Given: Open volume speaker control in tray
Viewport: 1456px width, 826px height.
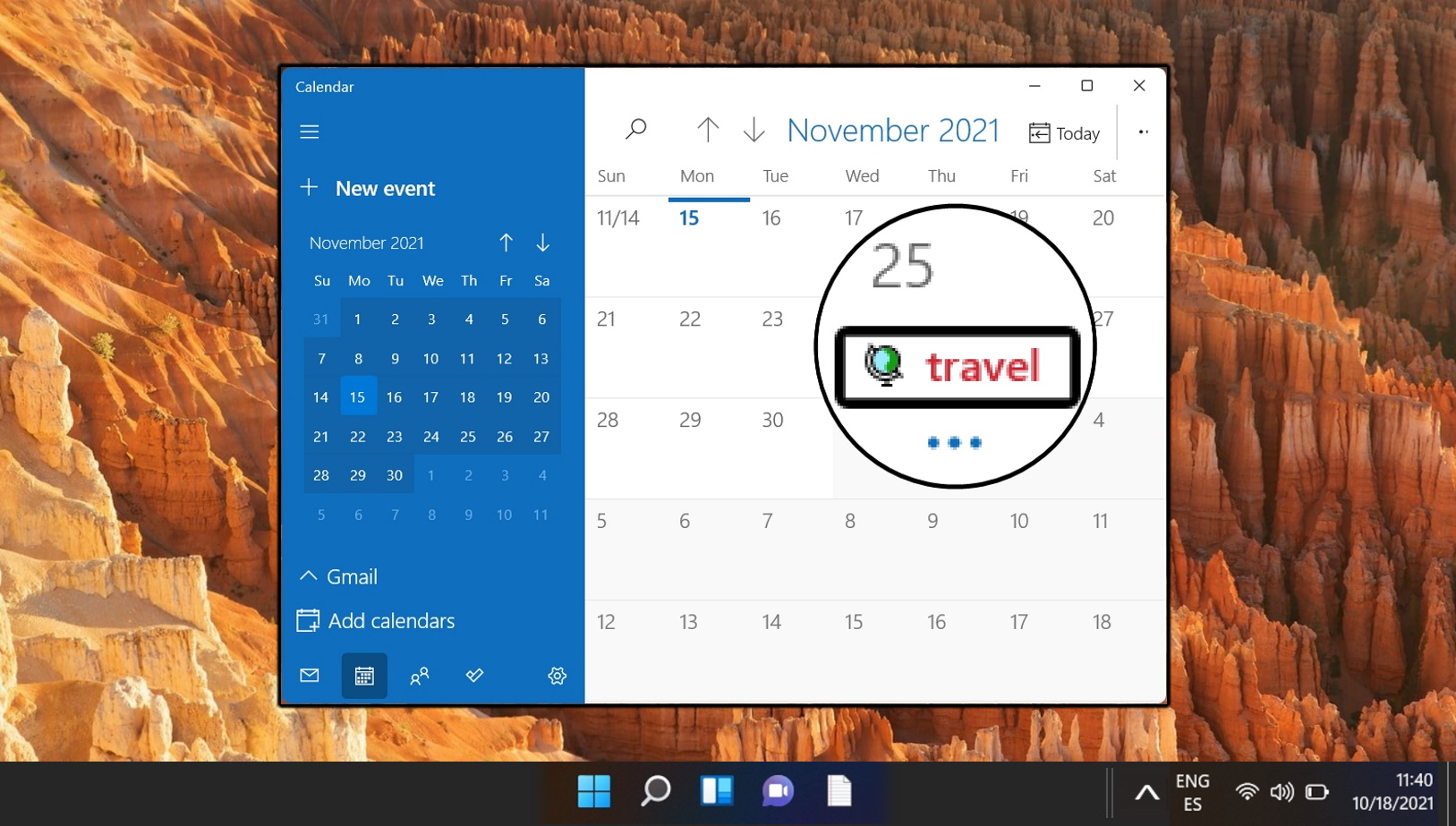Looking at the screenshot, I should [1281, 792].
